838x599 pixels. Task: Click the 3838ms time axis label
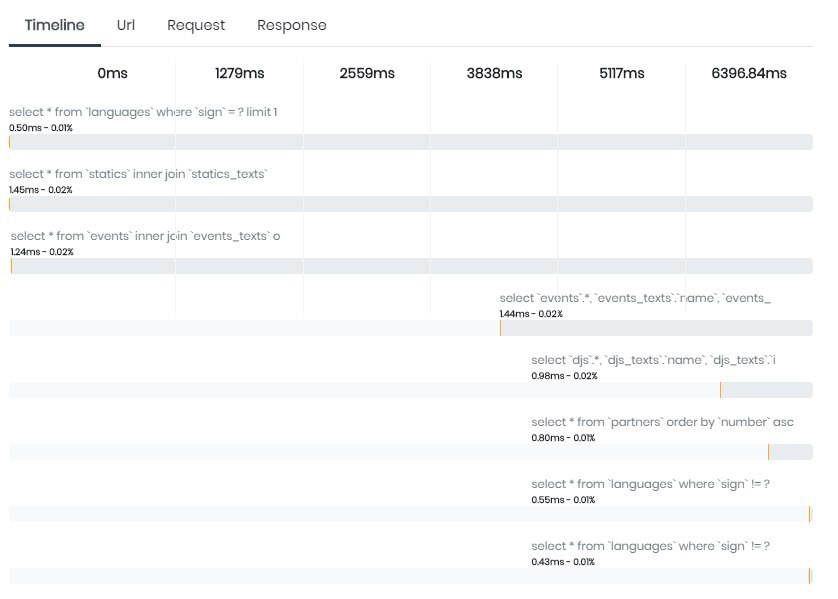tap(494, 73)
